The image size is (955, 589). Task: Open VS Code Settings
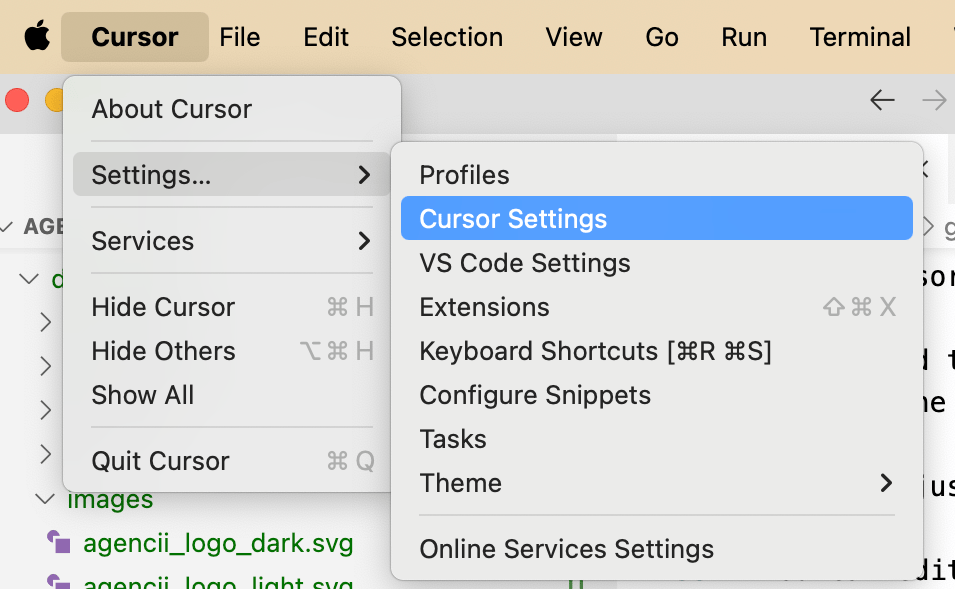(x=657, y=263)
